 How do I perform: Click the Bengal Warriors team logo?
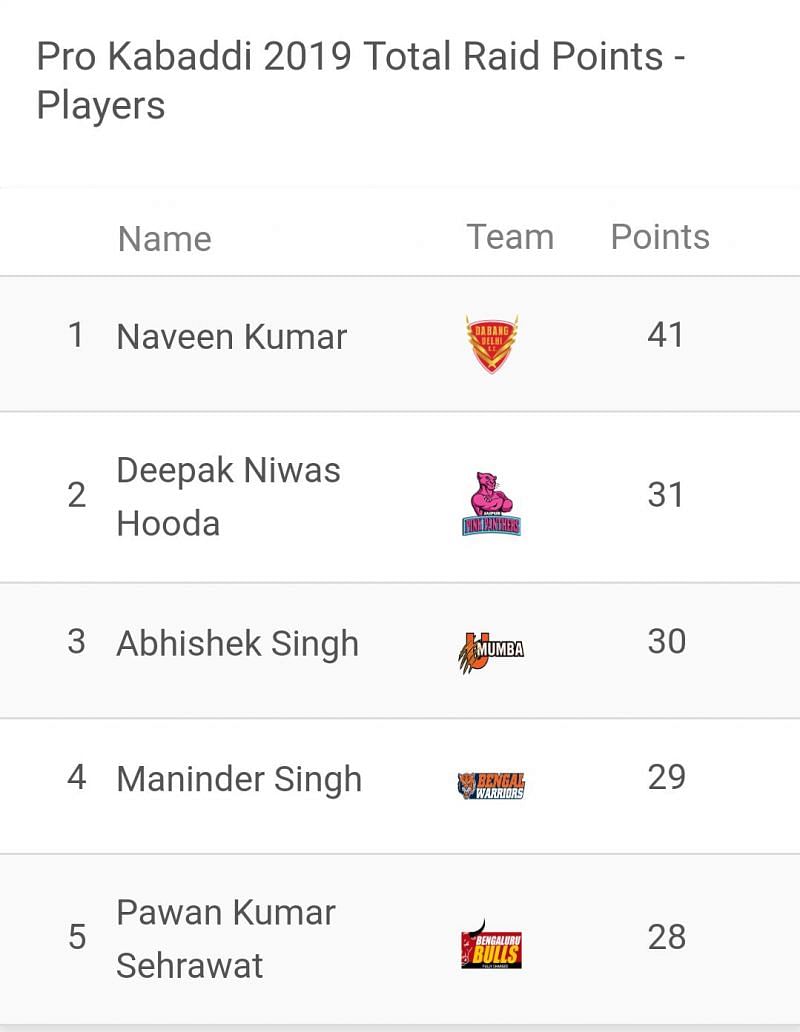(x=491, y=785)
